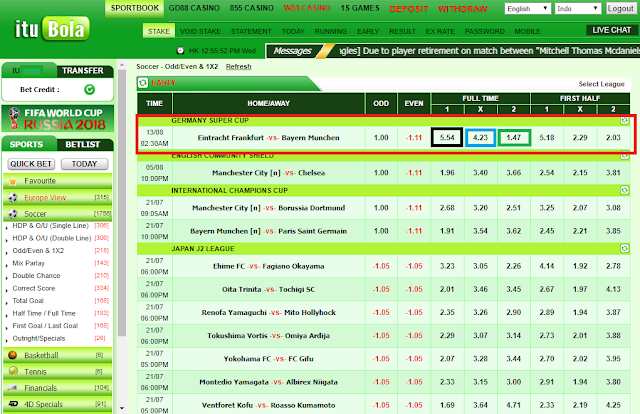The height and width of the screenshot is (414, 640).
Task: Click the 4D Specials icon
Action: 13,404
